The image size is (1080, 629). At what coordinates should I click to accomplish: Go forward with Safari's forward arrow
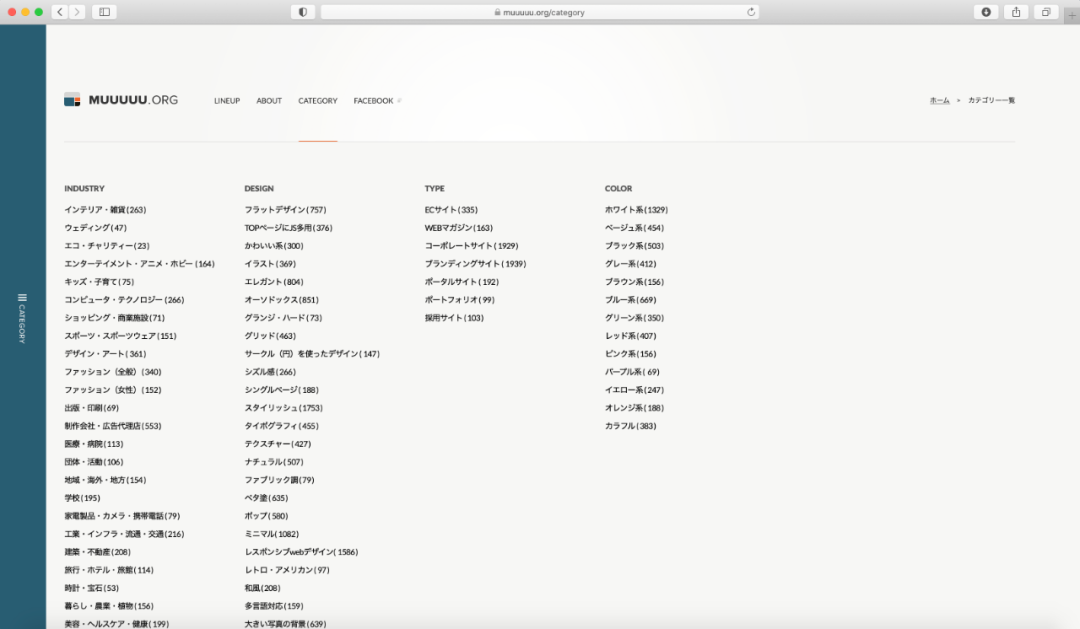pyautogui.click(x=77, y=12)
